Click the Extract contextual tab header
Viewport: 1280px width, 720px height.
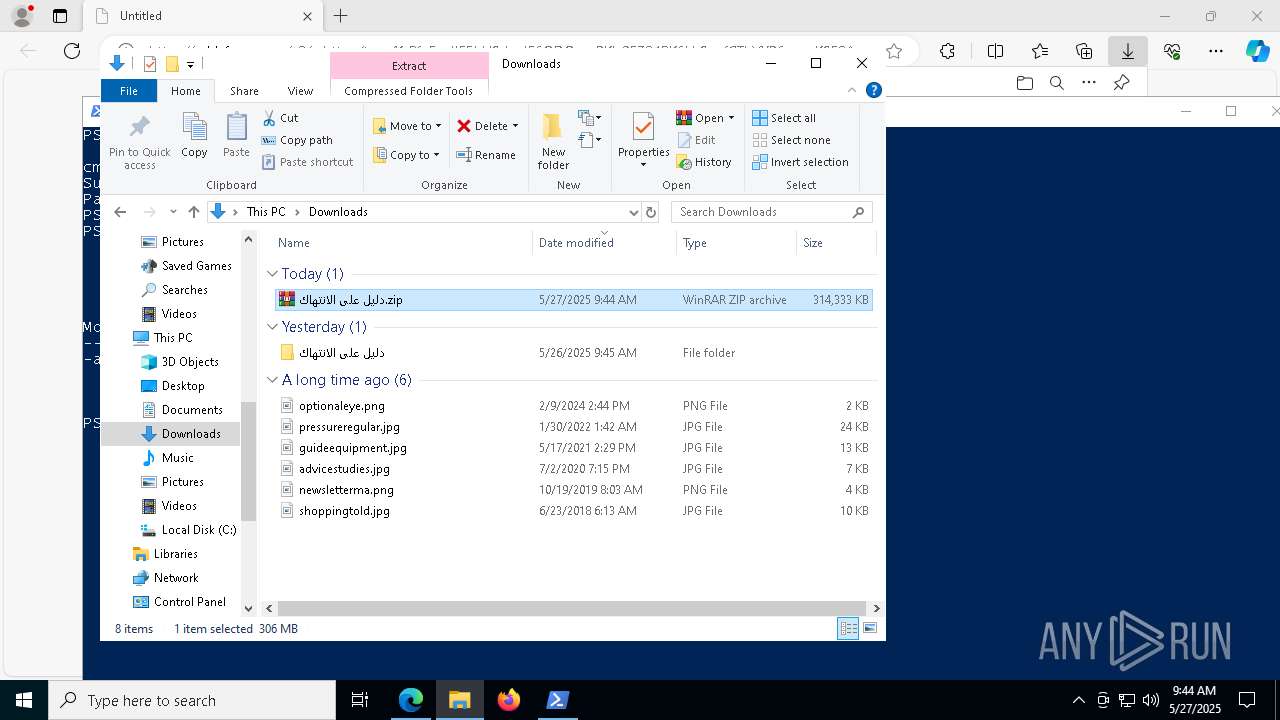[x=409, y=66]
